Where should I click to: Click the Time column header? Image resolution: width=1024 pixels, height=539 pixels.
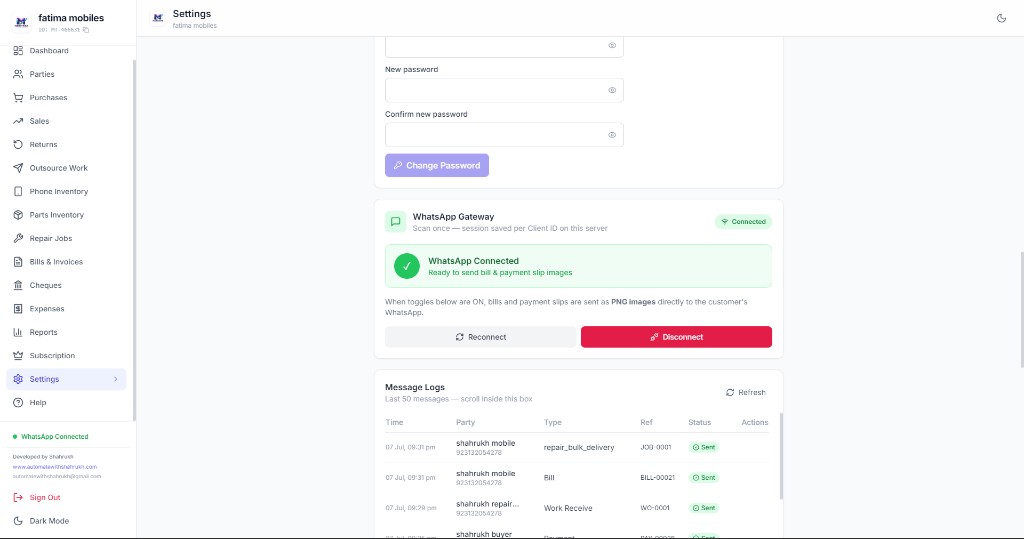394,422
